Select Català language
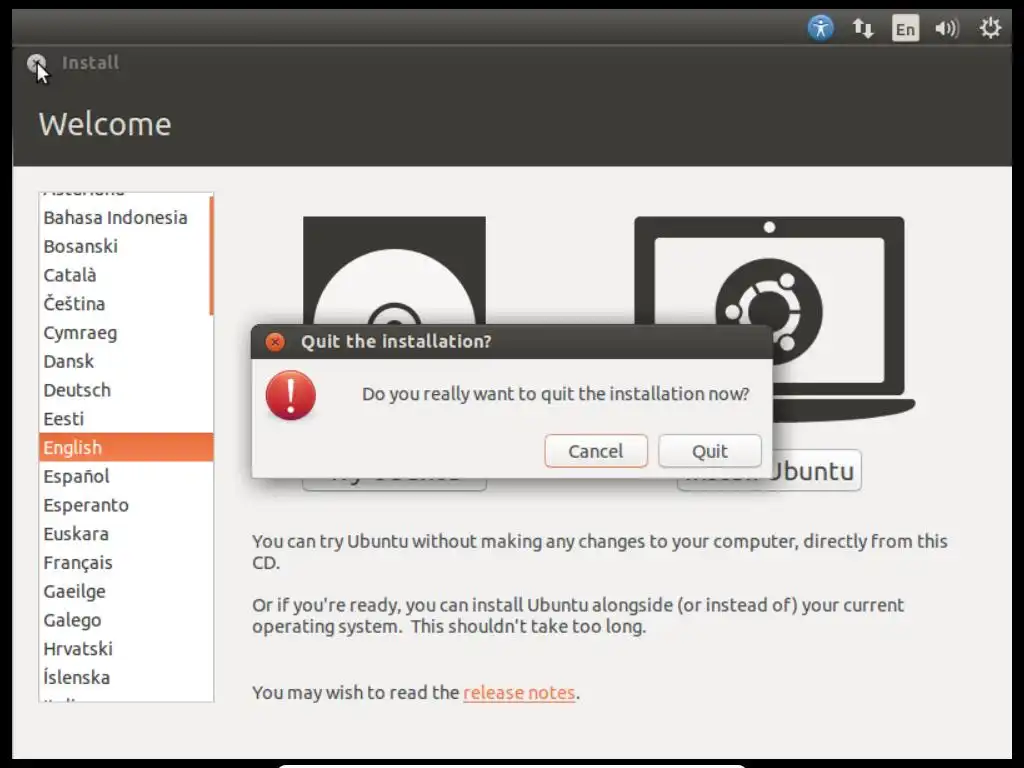The height and width of the screenshot is (768, 1024). (124, 275)
